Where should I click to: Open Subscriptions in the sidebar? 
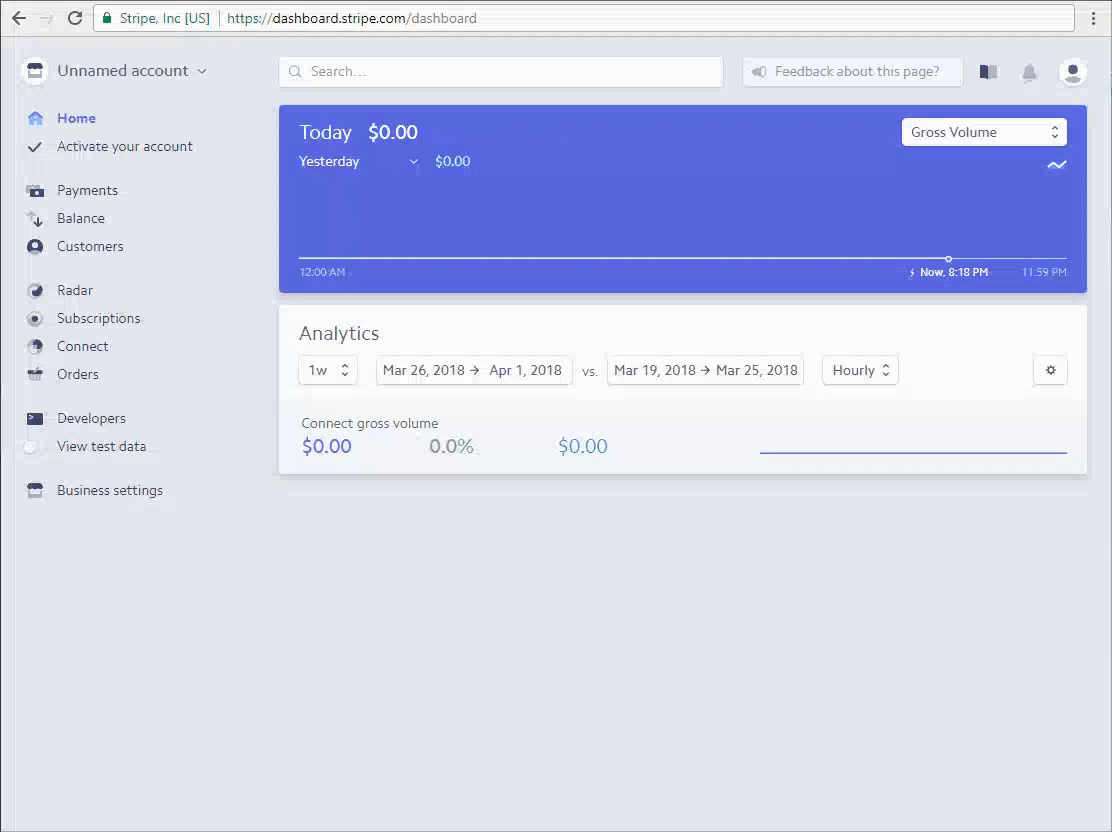98,319
